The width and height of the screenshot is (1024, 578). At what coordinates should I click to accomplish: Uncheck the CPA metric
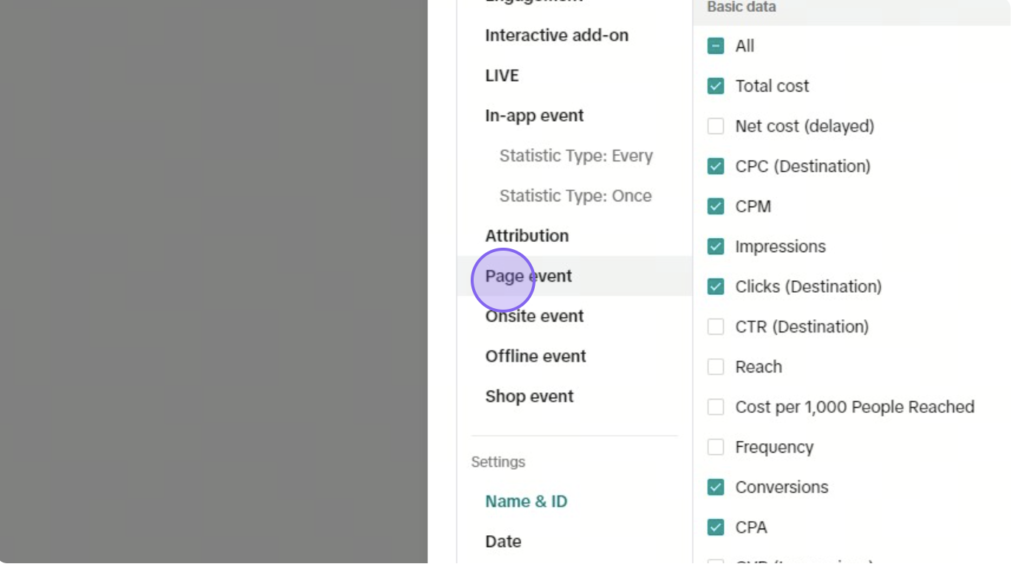click(715, 527)
